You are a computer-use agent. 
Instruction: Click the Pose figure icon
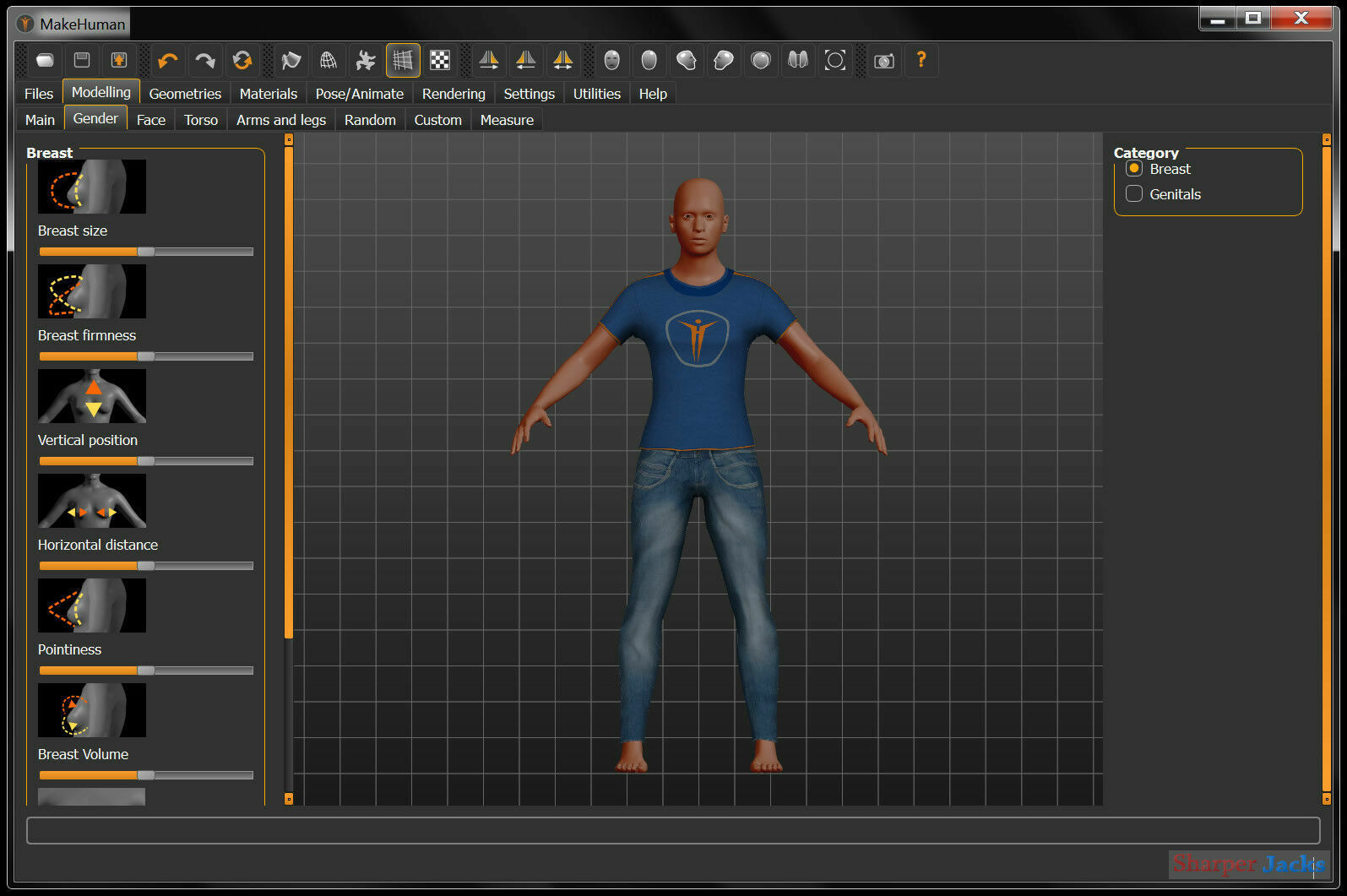(366, 60)
